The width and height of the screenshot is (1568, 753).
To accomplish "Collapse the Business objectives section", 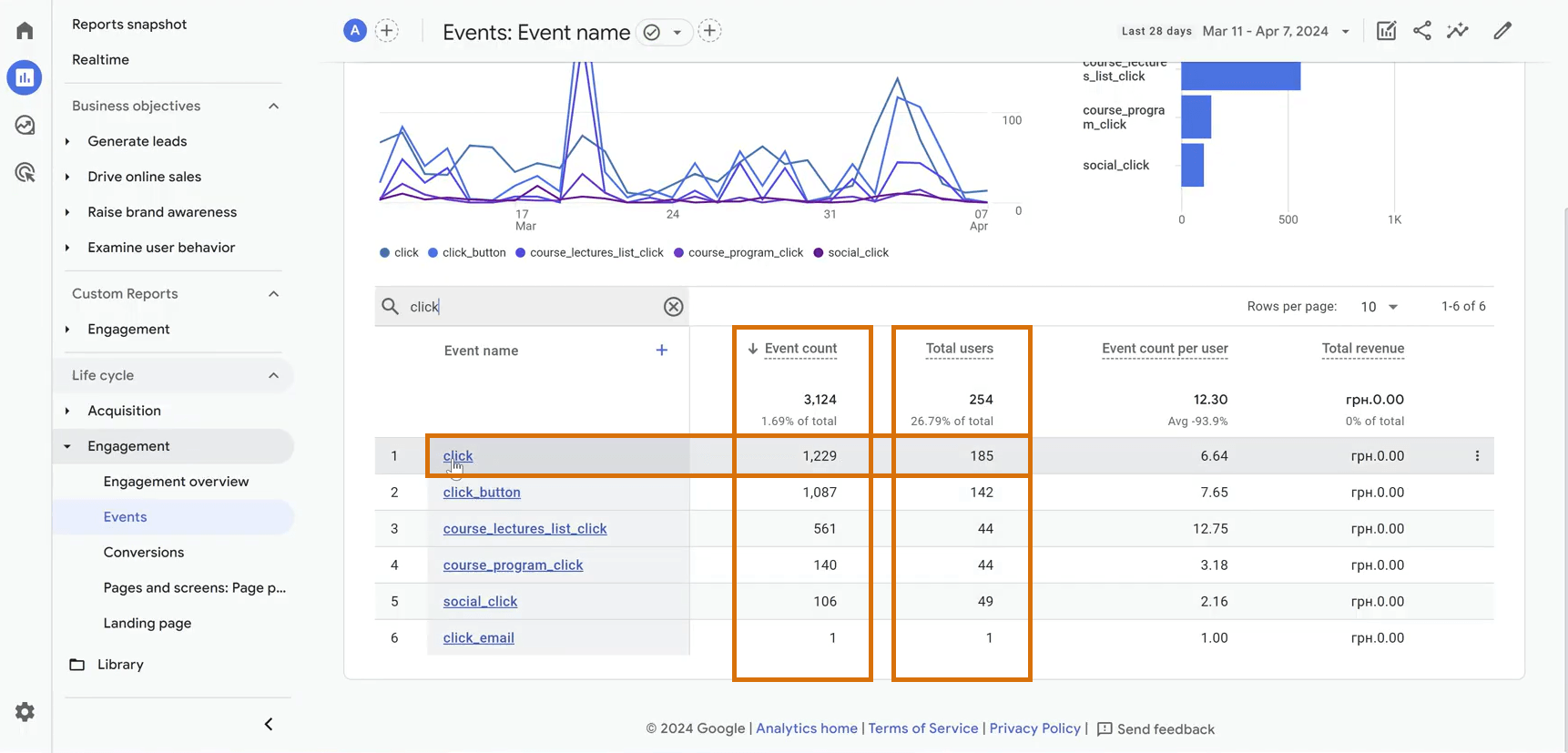I will (x=273, y=107).
